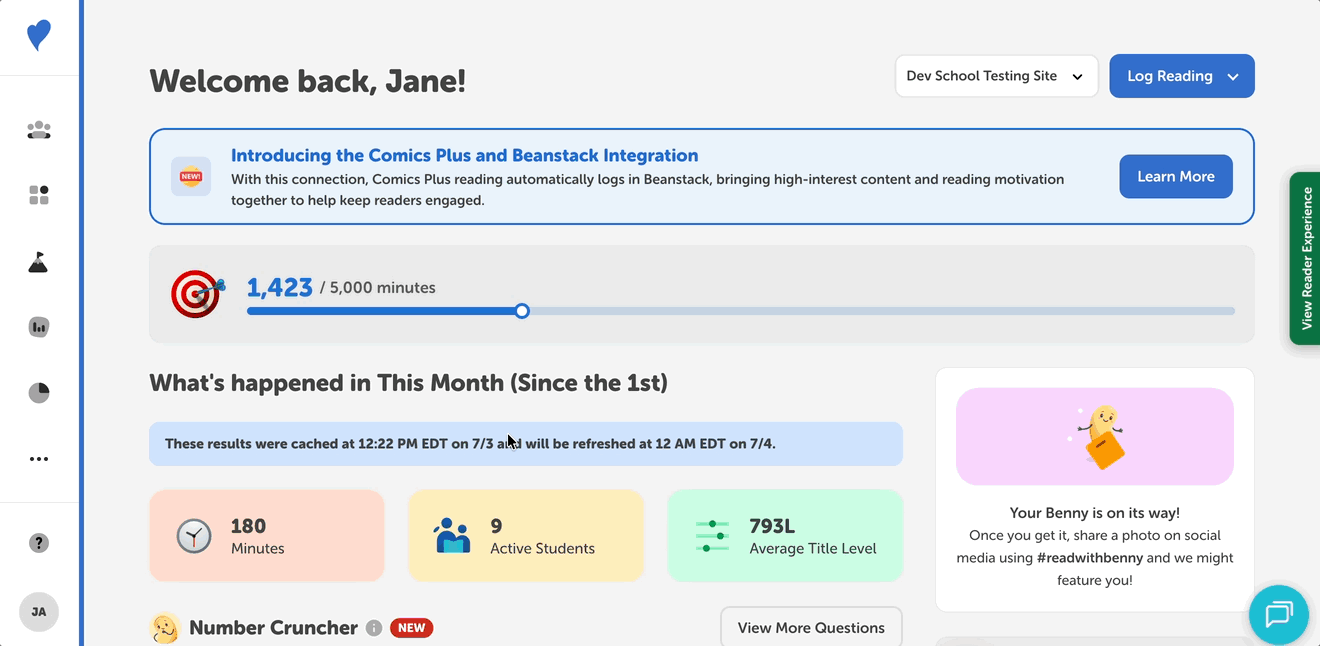Click the question mark help icon
Screen dimensions: 1320x646
39,543
